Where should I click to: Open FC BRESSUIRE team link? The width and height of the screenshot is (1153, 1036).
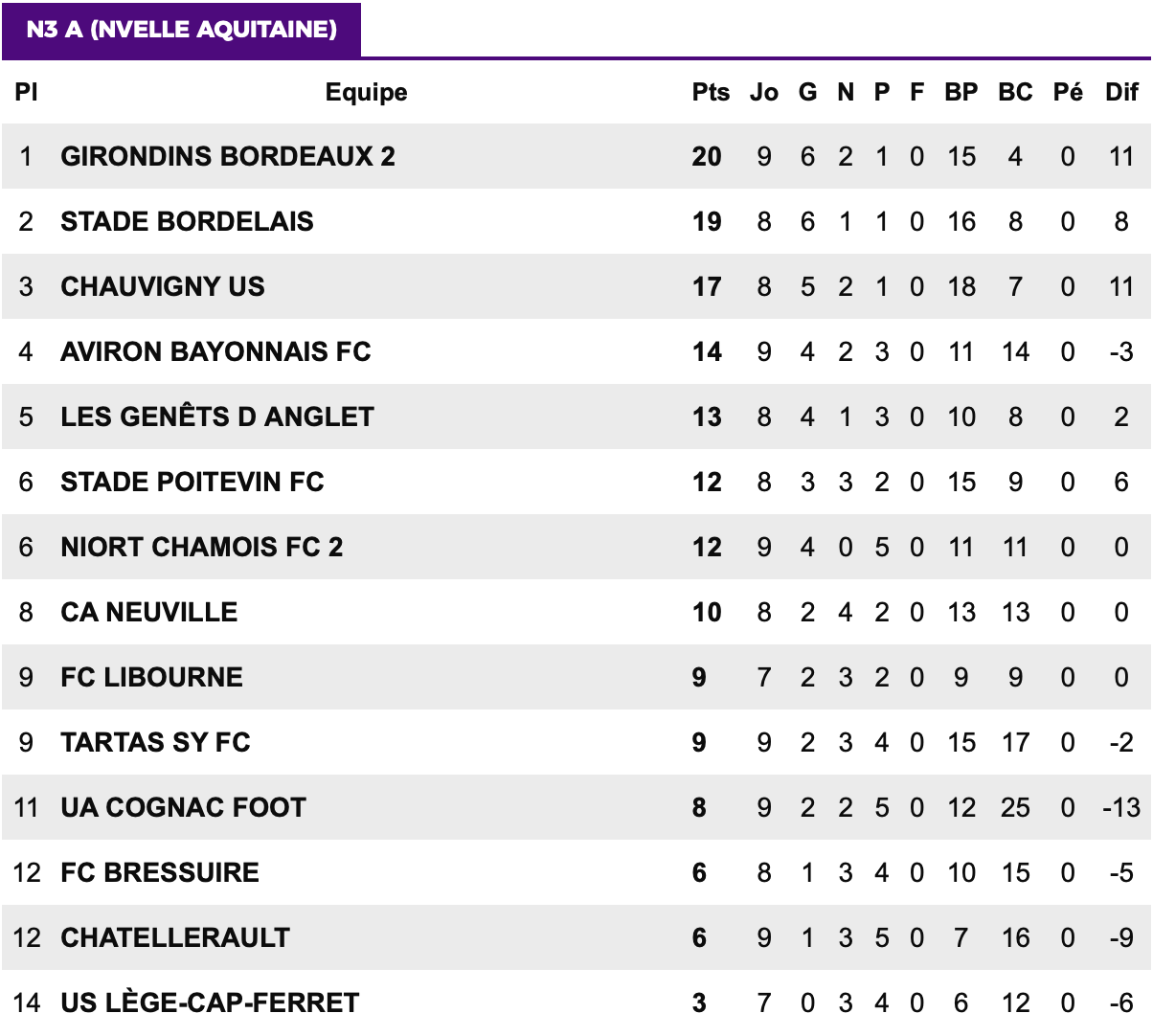click(160, 872)
